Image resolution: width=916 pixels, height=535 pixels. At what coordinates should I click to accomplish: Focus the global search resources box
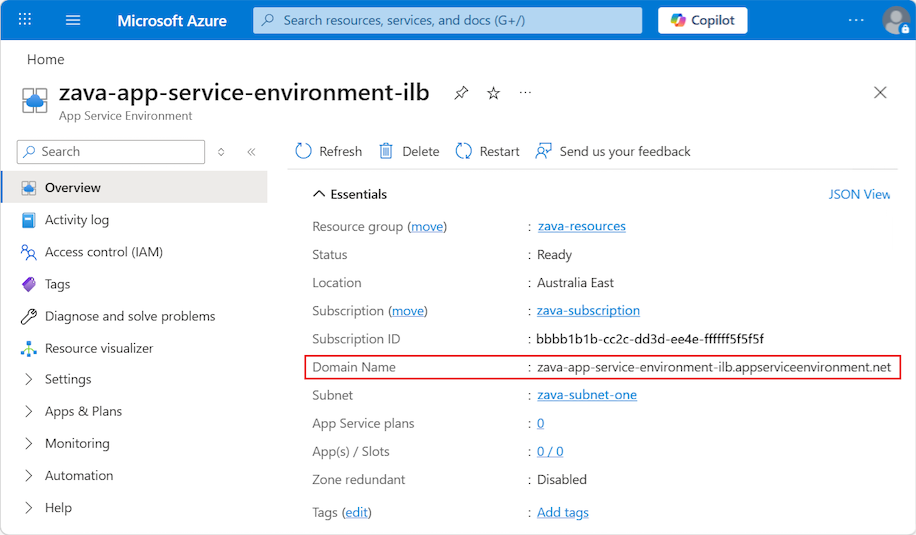[x=447, y=20]
